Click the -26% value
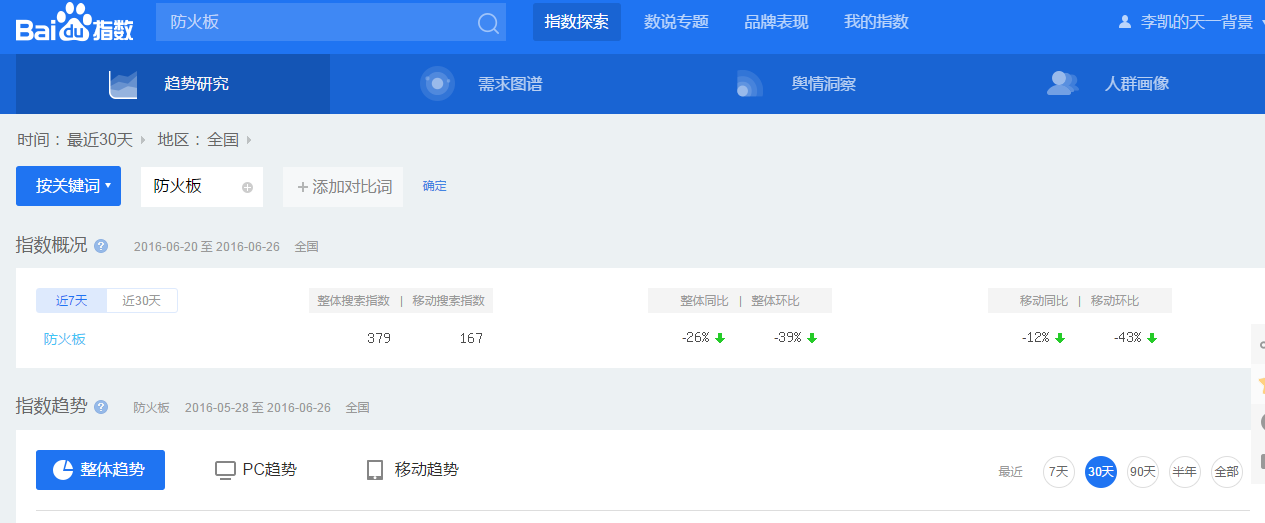The height and width of the screenshot is (523, 1265). pyautogui.click(x=695, y=338)
